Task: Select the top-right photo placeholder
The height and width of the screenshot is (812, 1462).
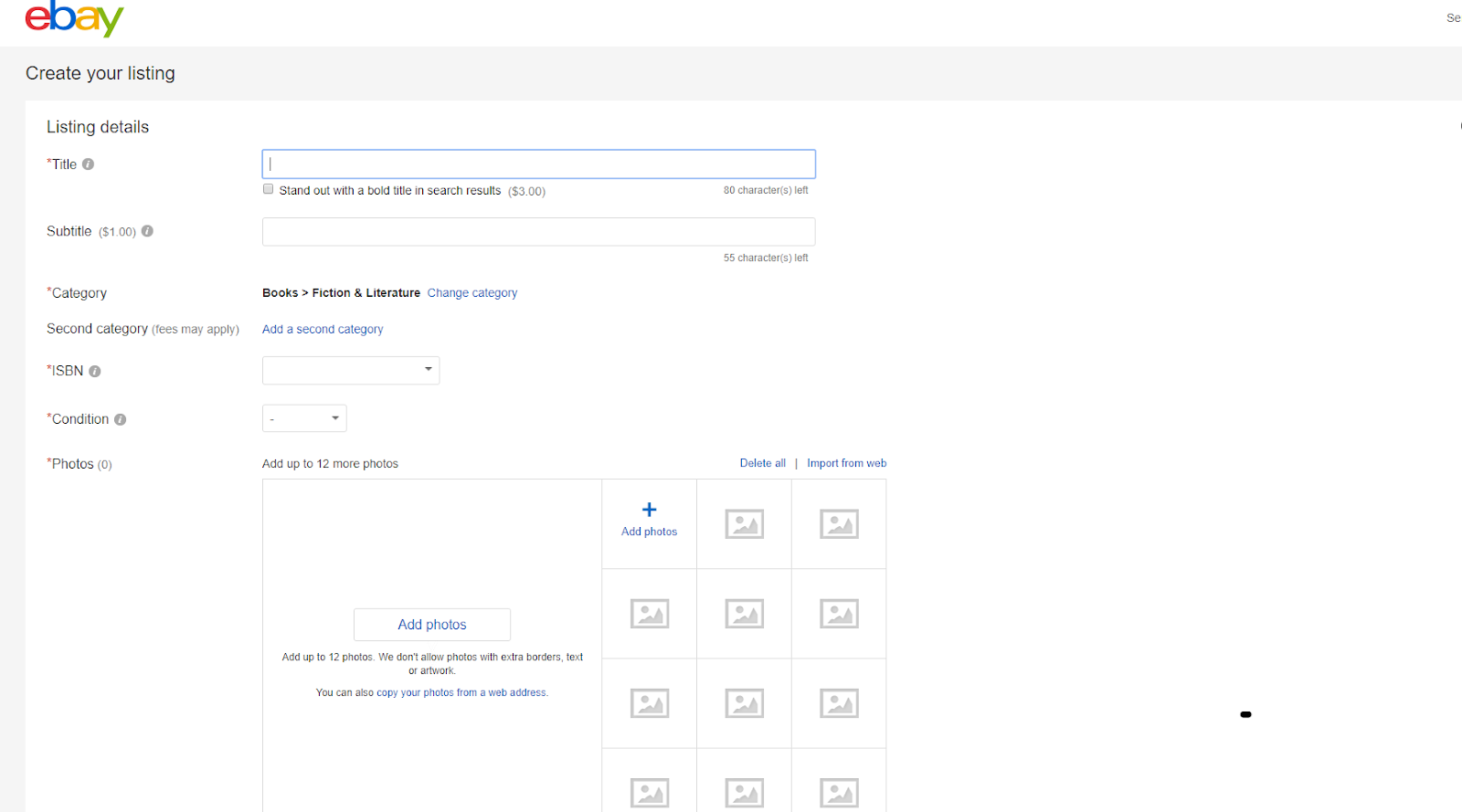Action: tap(839, 524)
